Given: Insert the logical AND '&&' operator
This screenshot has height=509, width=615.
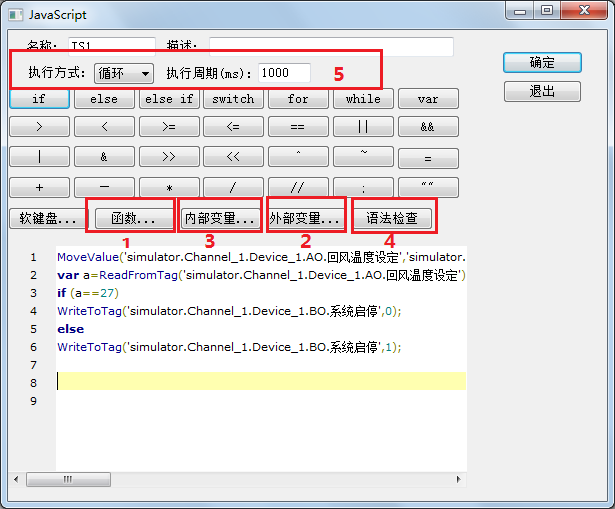Looking at the screenshot, I should click(428, 127).
